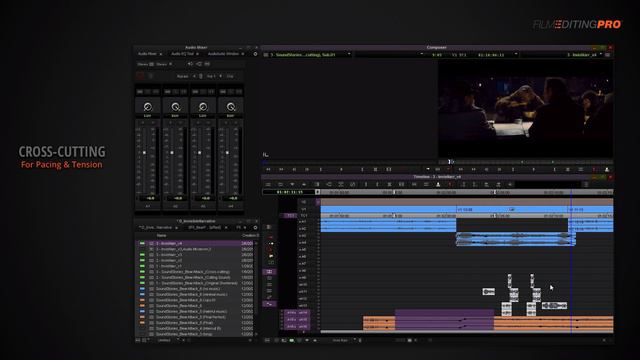Switch to the AudioSuite Window tab
The width and height of the screenshot is (640, 360).
(223, 54)
